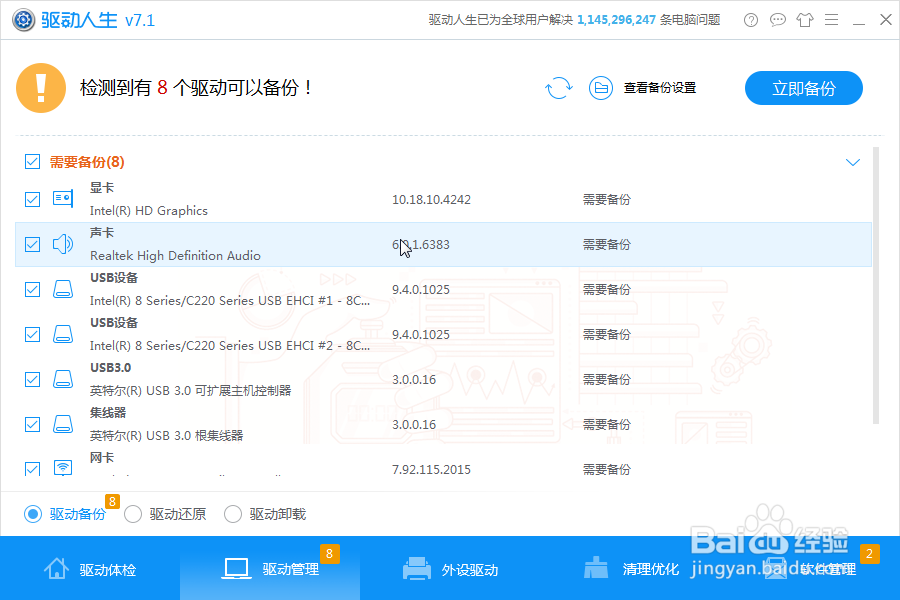900x600 pixels.
Task: Click 需要备份 status in 集线器 row
Action: [607, 424]
